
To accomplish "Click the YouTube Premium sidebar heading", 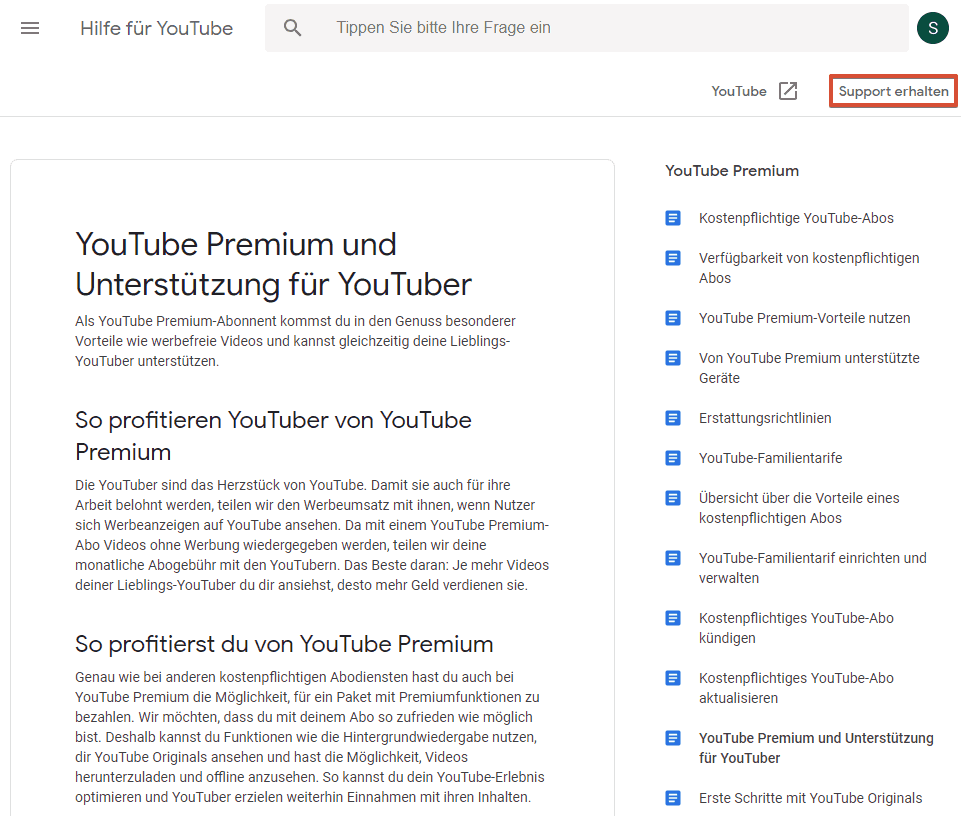I will 732,171.
